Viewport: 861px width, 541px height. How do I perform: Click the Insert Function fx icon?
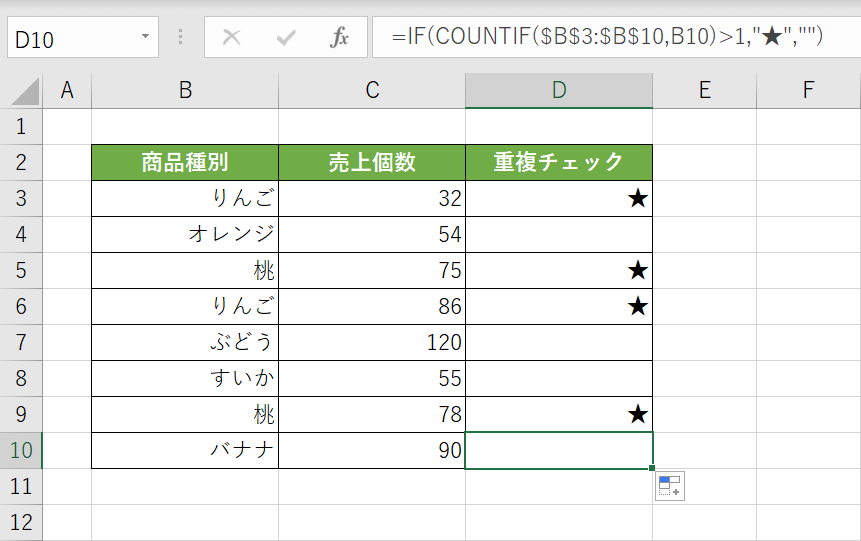tap(339, 37)
